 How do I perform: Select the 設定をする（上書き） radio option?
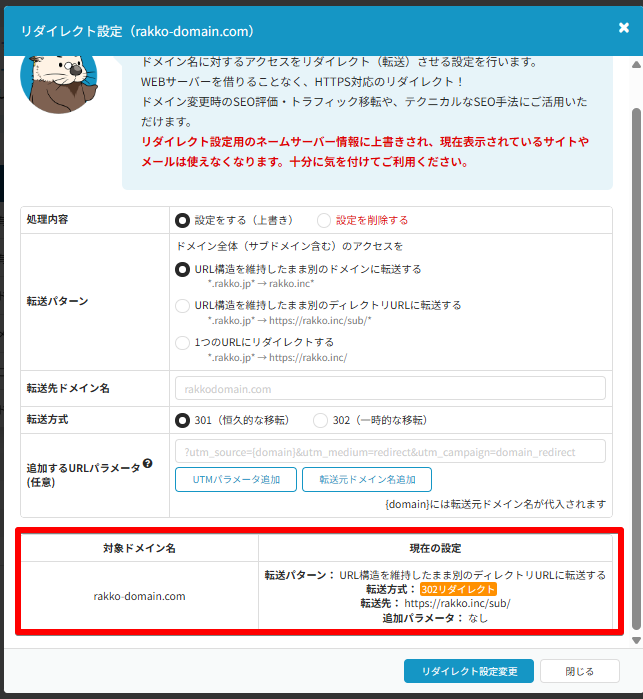(182, 220)
